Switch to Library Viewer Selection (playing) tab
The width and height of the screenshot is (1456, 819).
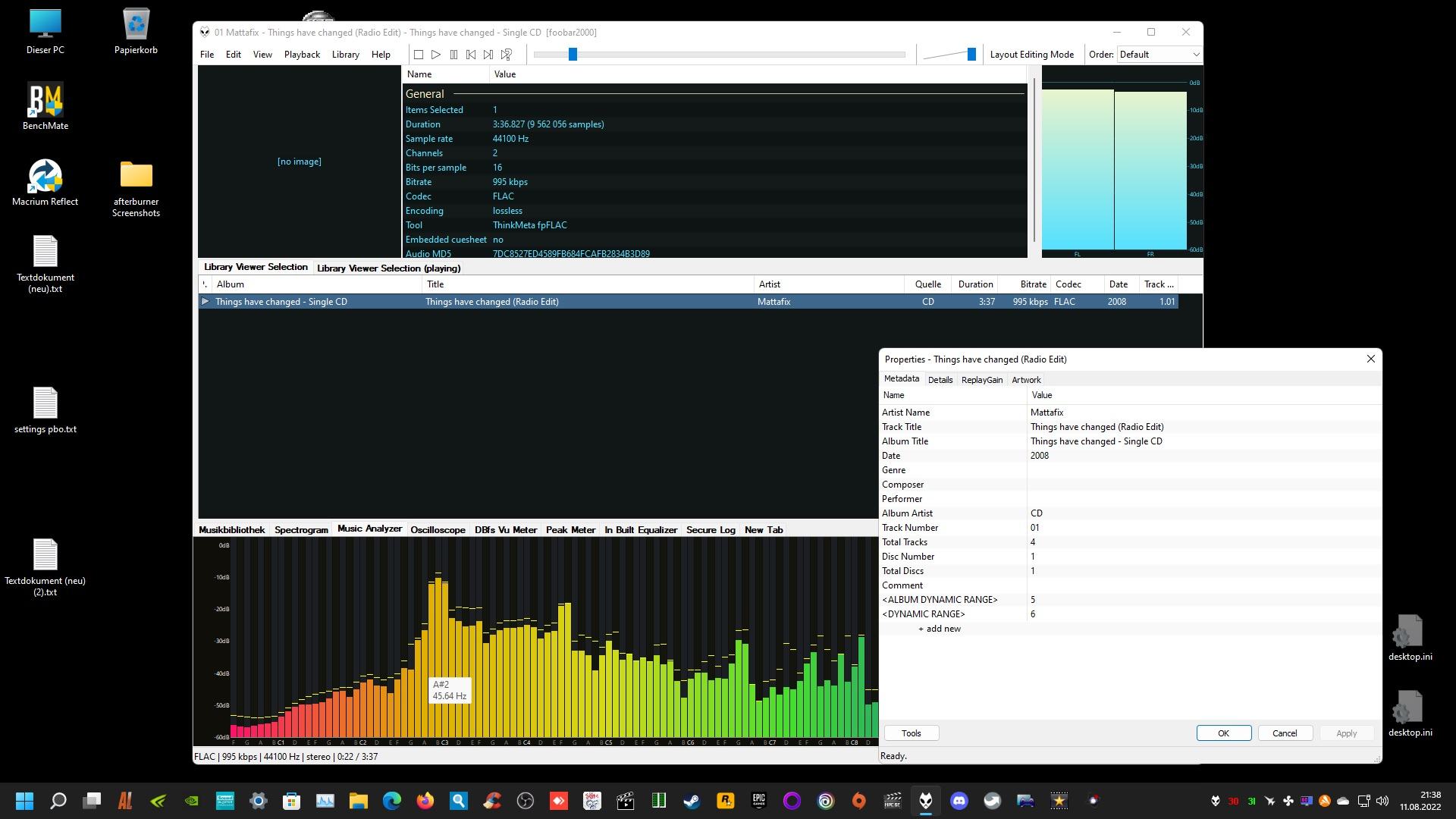tap(388, 268)
